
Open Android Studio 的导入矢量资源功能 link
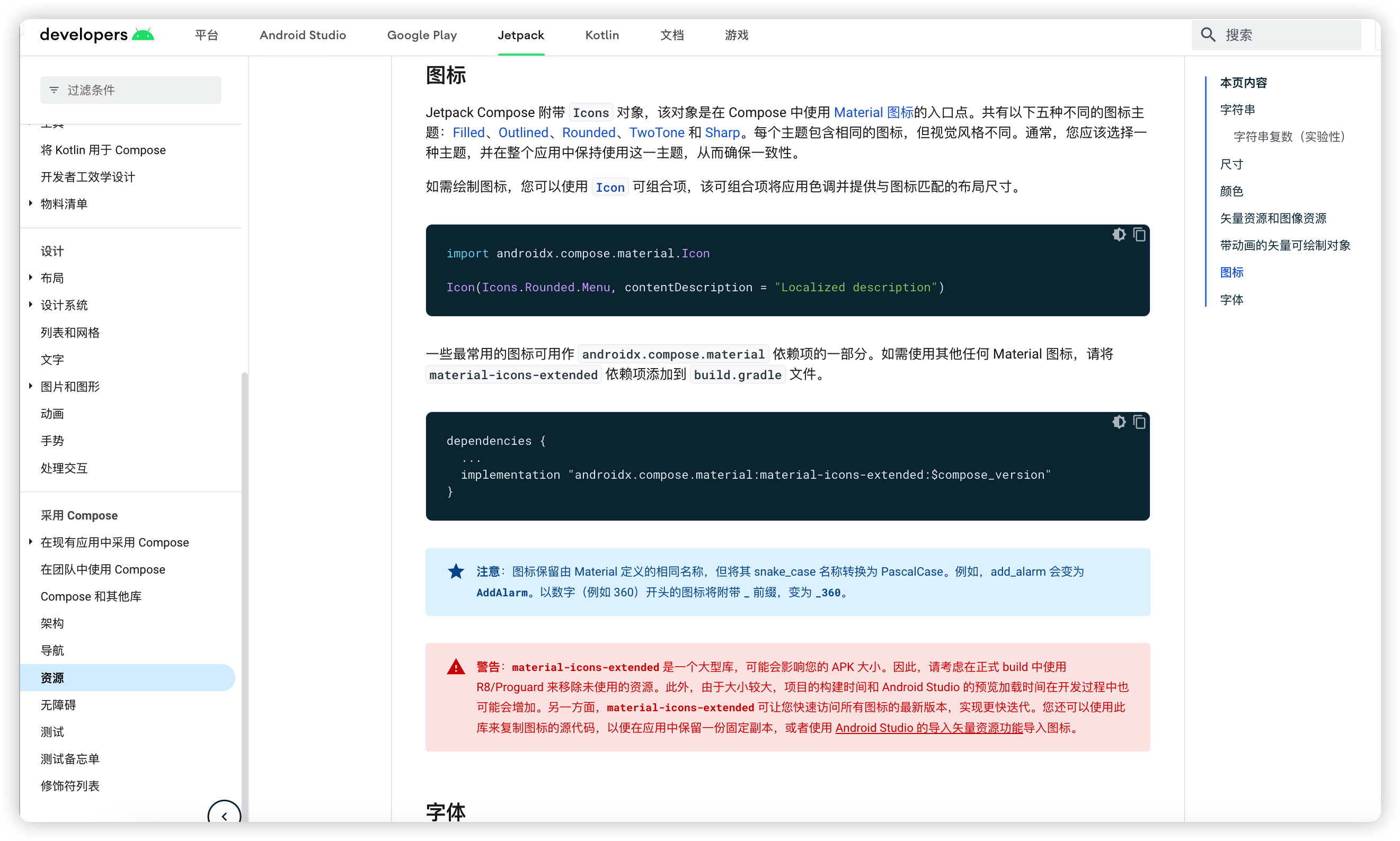pos(929,728)
